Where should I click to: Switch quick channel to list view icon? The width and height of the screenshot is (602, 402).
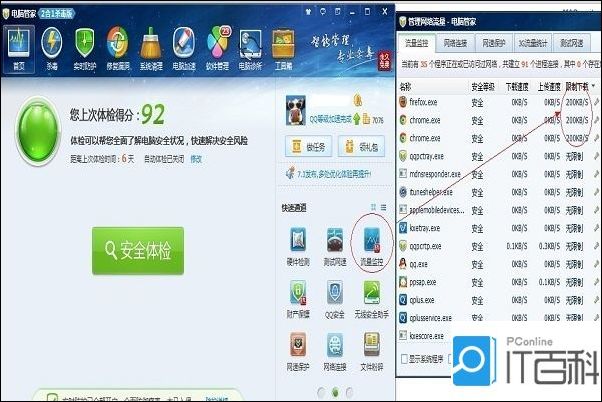click(x=383, y=207)
